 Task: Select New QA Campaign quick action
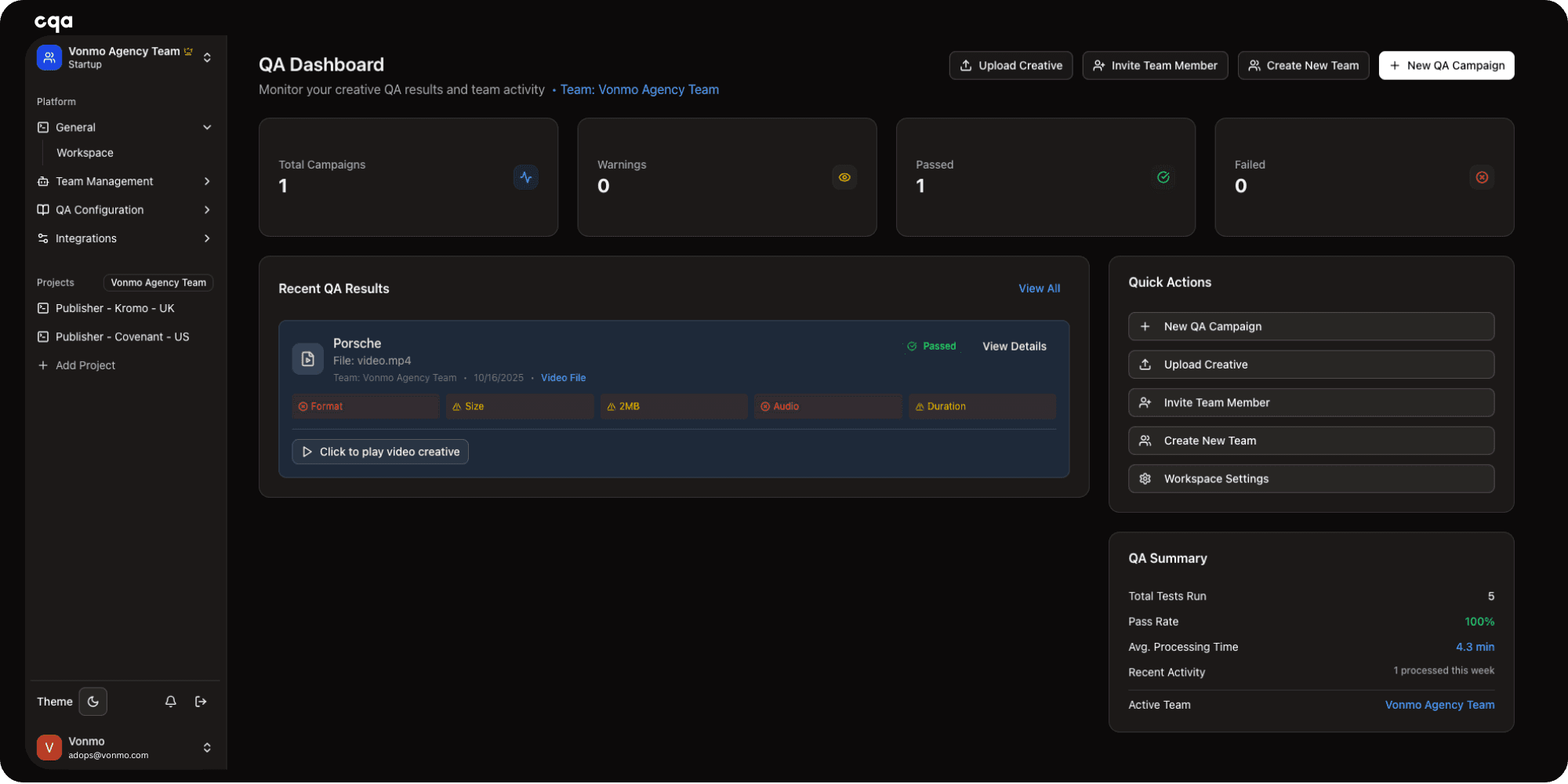(1311, 327)
